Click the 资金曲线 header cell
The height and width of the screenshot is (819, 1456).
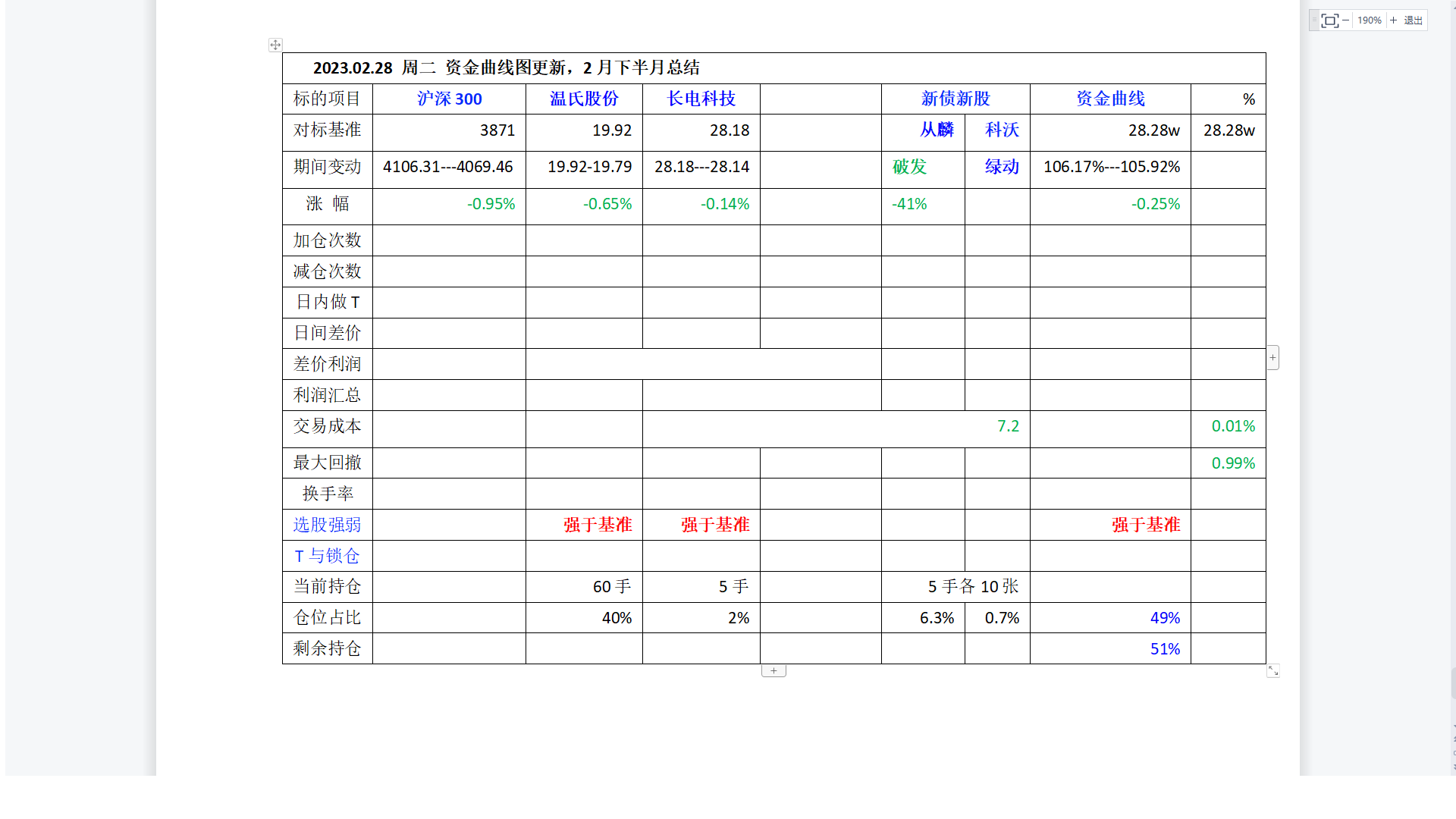(x=1110, y=99)
